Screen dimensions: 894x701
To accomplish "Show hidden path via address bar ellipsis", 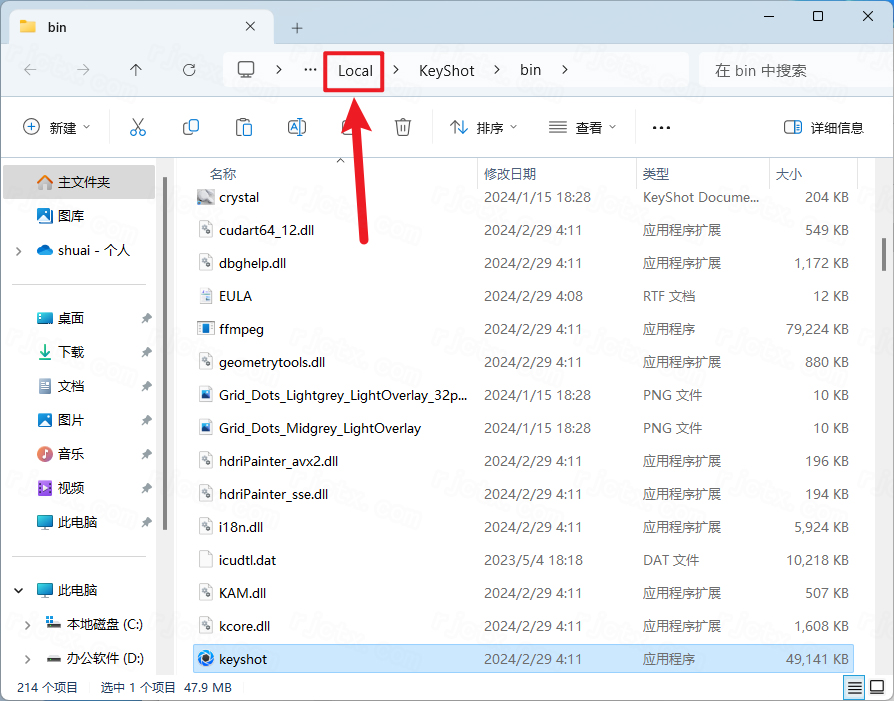I will pos(310,70).
